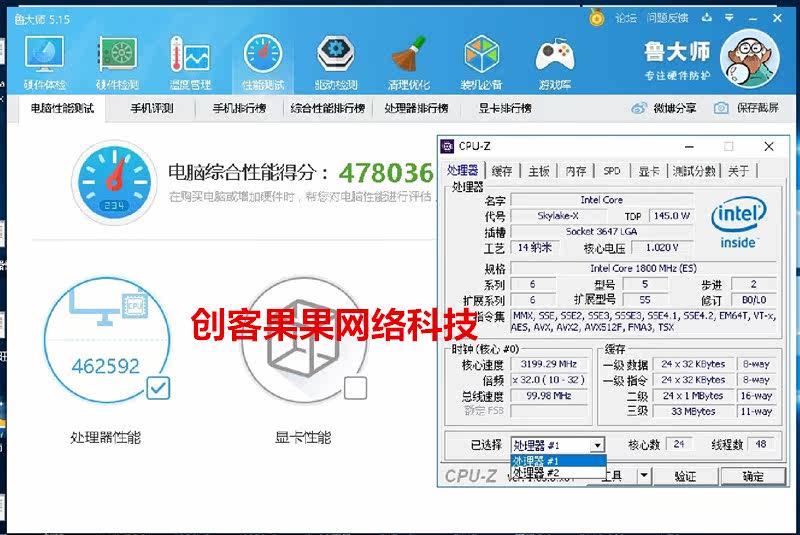Open the 硬件检测 hardware detection icon

pyautogui.click(x=117, y=54)
